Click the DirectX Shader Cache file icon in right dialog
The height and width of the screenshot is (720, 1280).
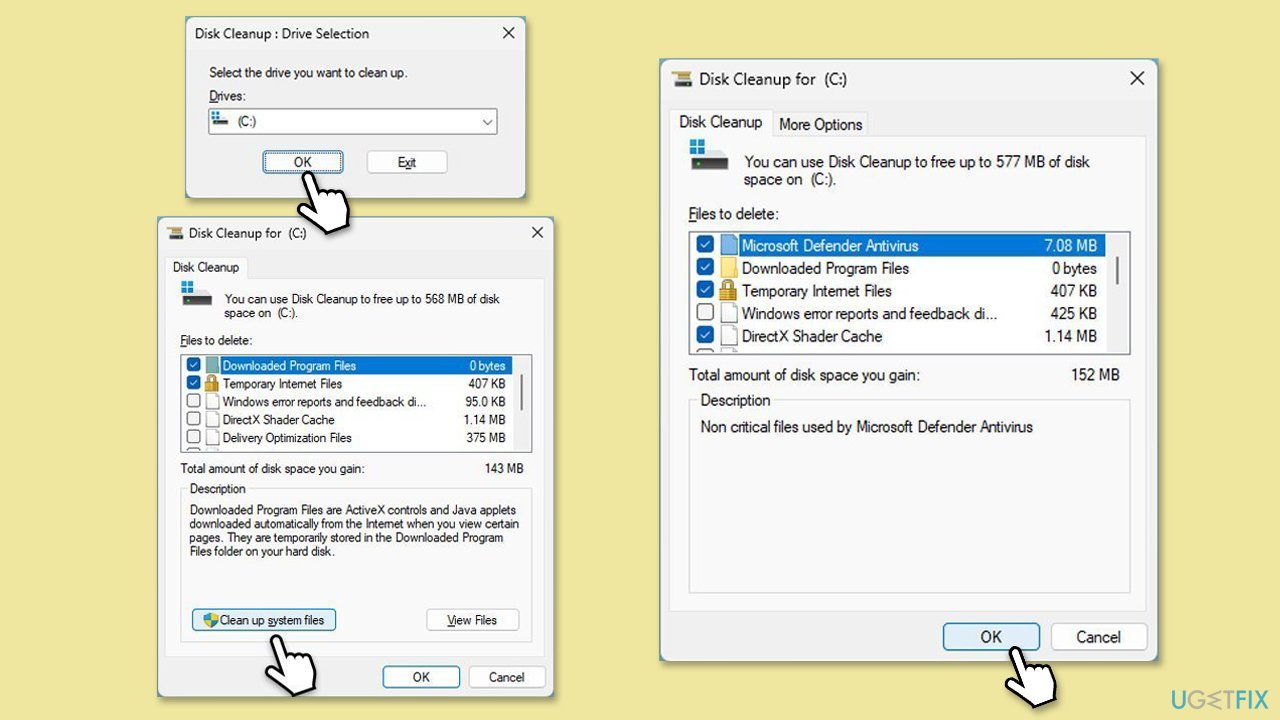[727, 336]
